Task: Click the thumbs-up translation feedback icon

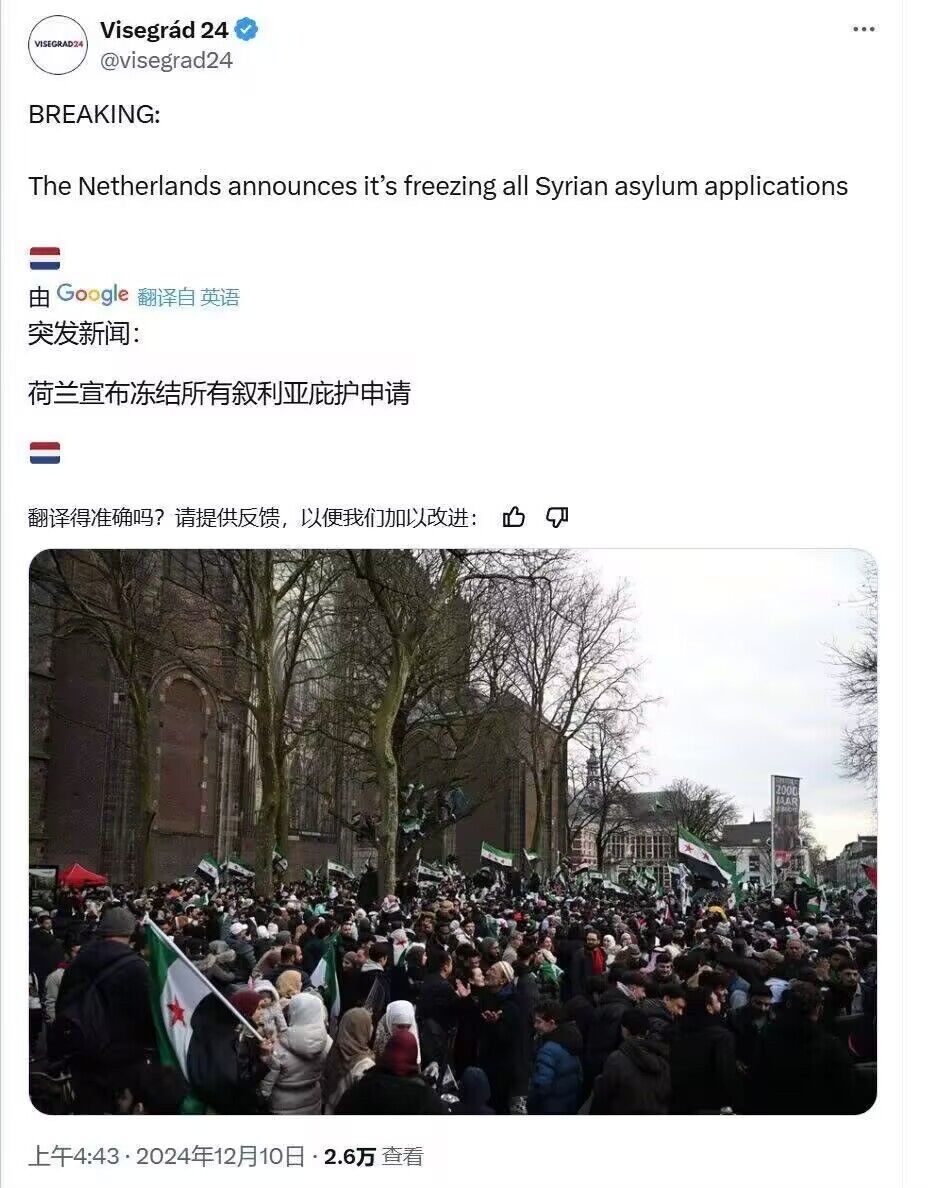Action: coord(514,517)
